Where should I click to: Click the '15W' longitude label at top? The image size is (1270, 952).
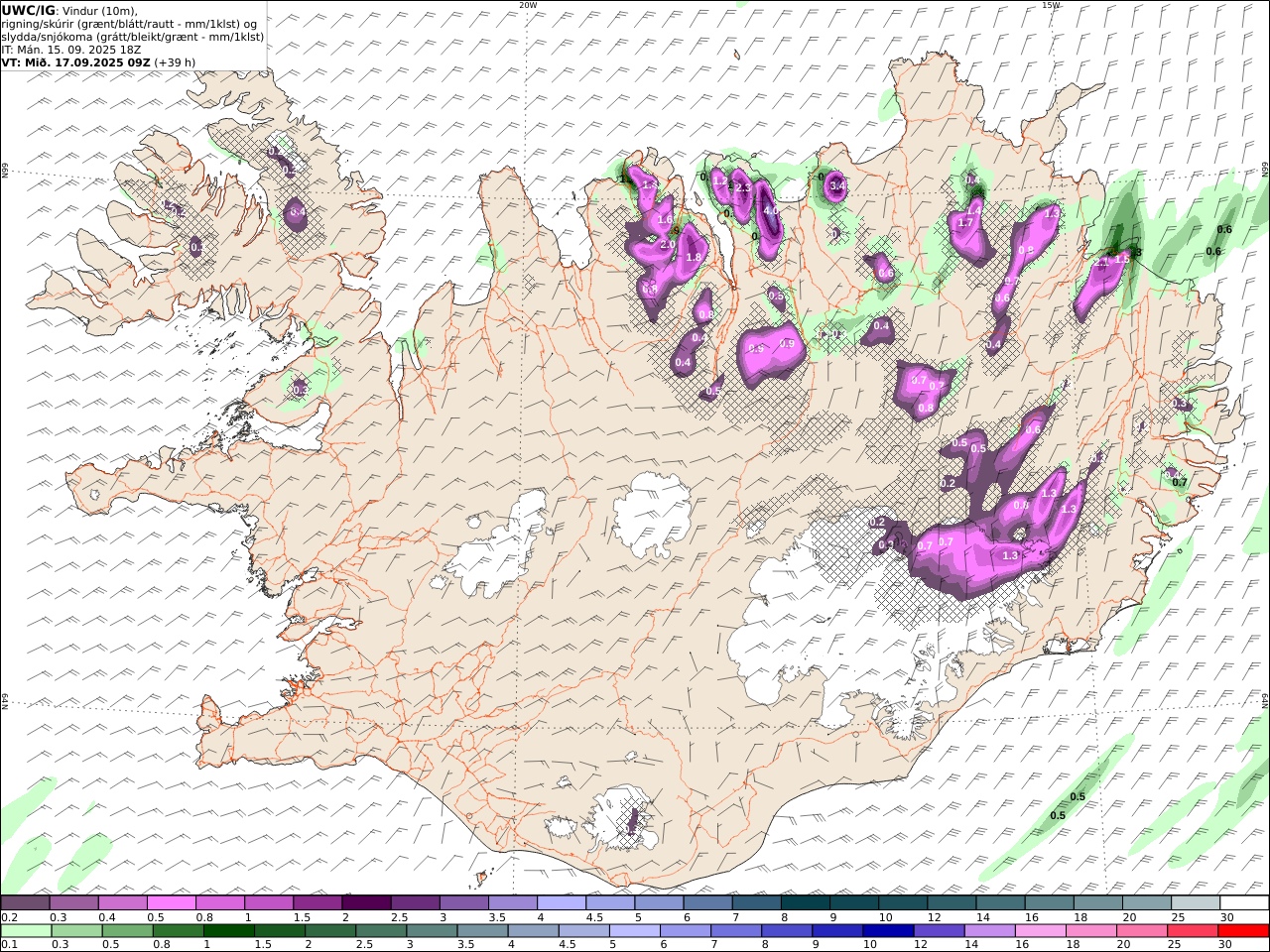coord(1051,5)
